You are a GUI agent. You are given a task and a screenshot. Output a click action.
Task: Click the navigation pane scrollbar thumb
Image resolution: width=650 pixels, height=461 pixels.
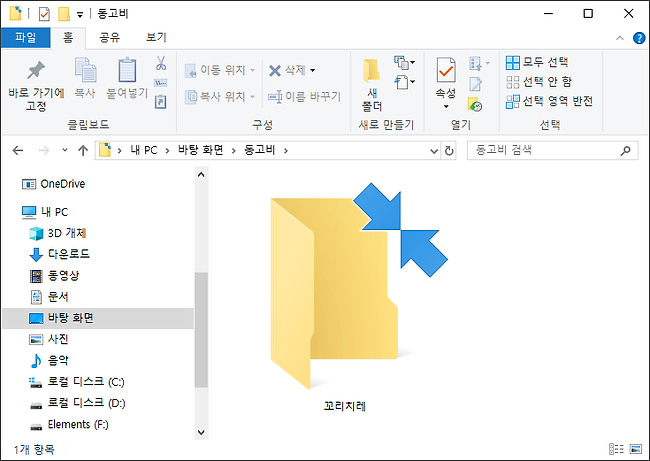(201, 330)
